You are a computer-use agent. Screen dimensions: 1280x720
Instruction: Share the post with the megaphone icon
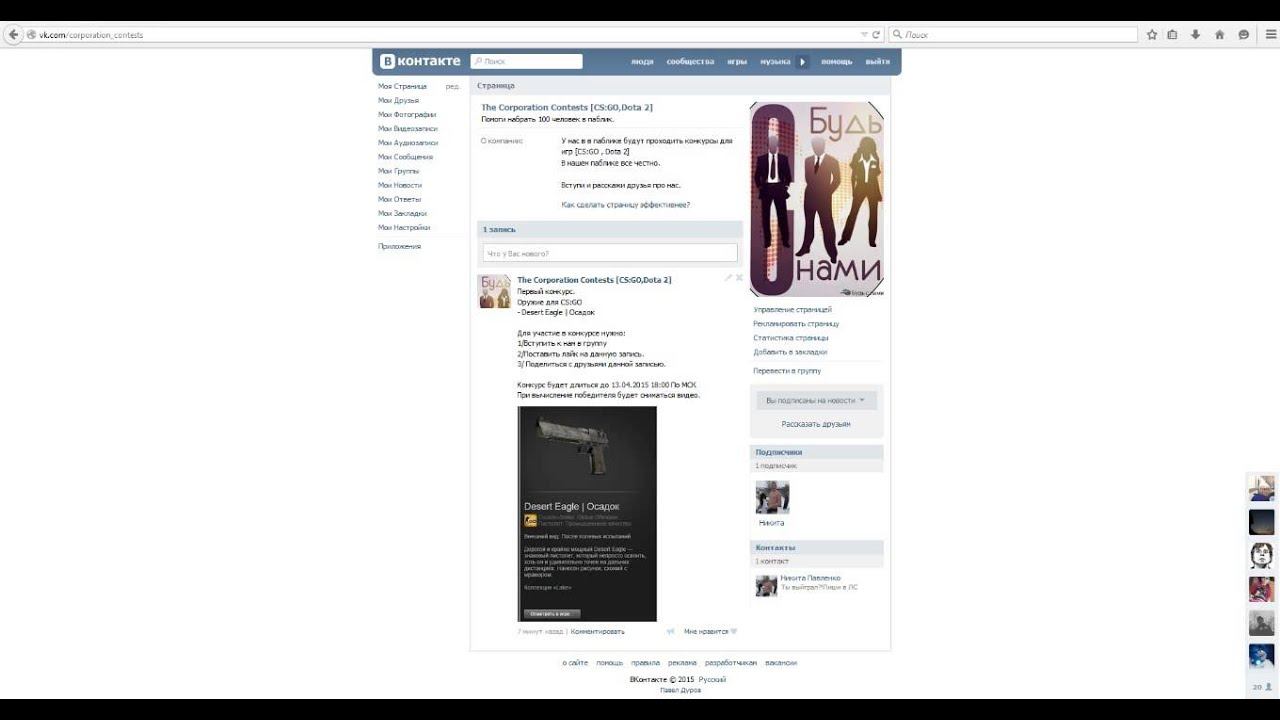click(671, 631)
